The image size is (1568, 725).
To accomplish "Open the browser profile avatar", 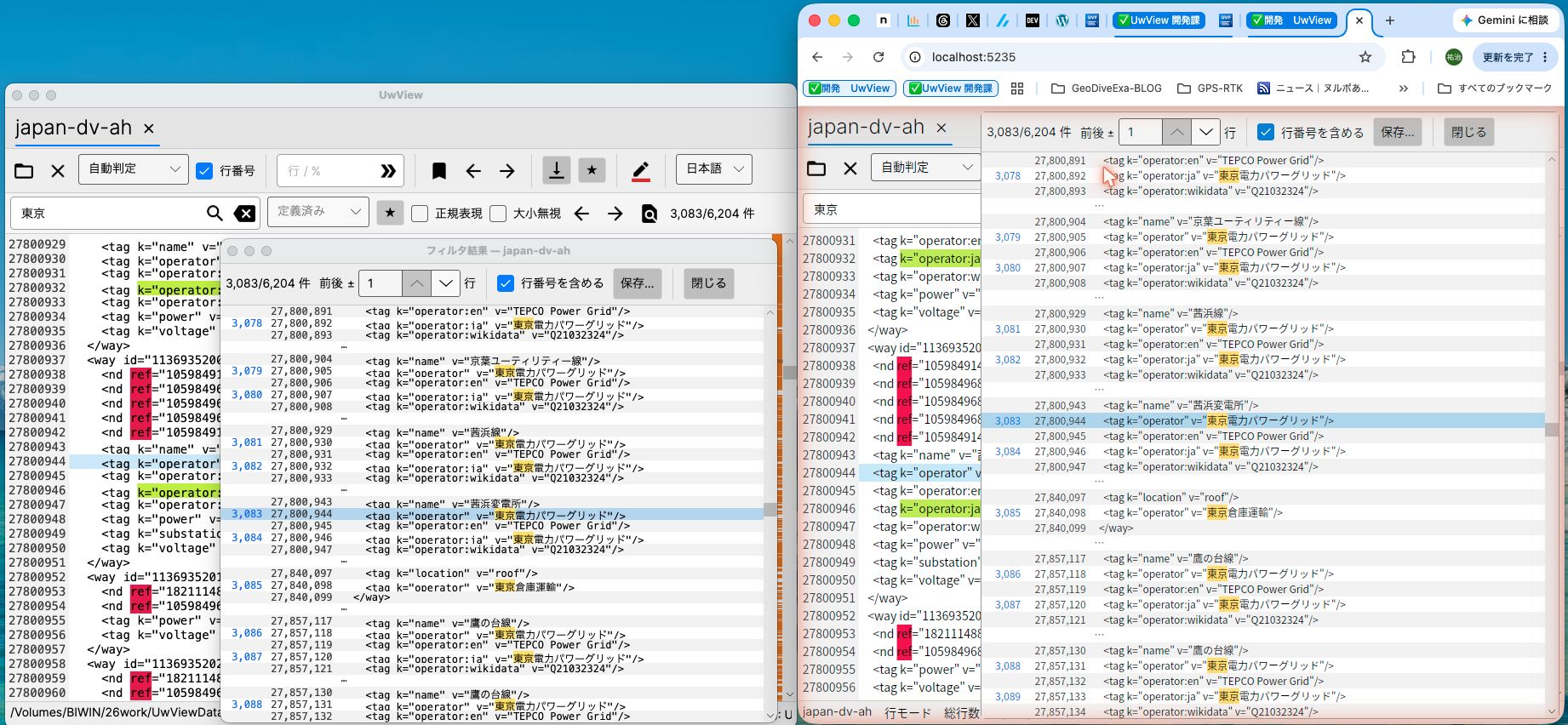I will click(1453, 57).
